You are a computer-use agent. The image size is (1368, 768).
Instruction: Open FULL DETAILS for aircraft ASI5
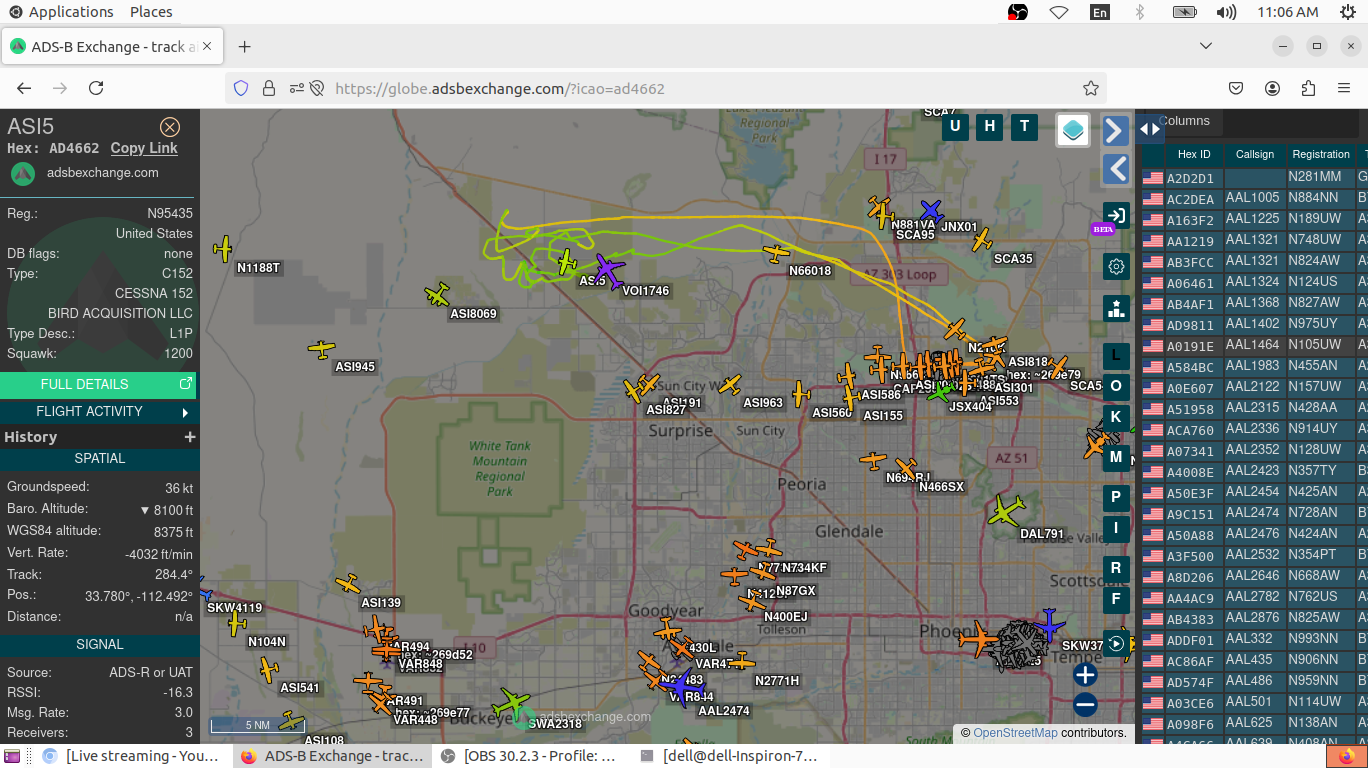point(98,384)
